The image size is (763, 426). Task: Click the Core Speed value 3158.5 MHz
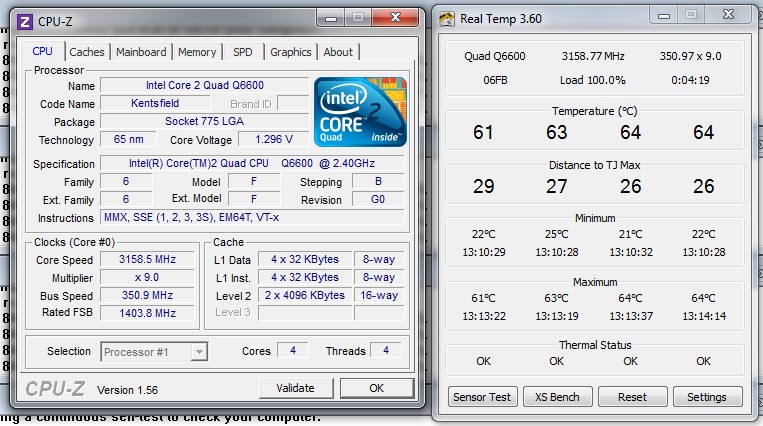[147, 259]
